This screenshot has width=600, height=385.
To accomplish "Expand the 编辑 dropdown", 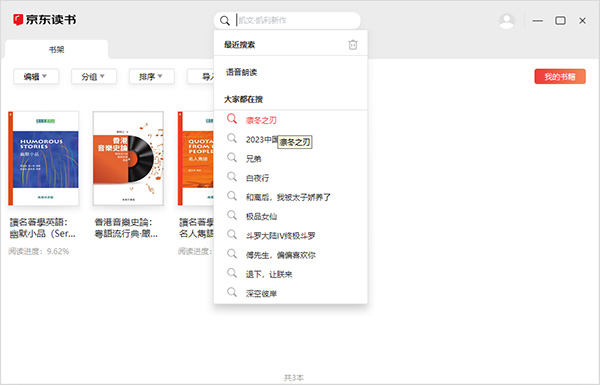I will tap(36, 77).
